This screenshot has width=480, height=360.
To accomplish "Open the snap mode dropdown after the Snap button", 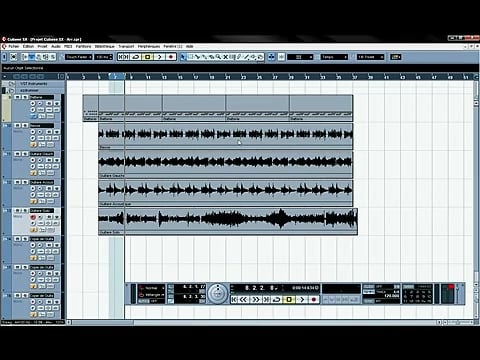I will pos(300,57).
